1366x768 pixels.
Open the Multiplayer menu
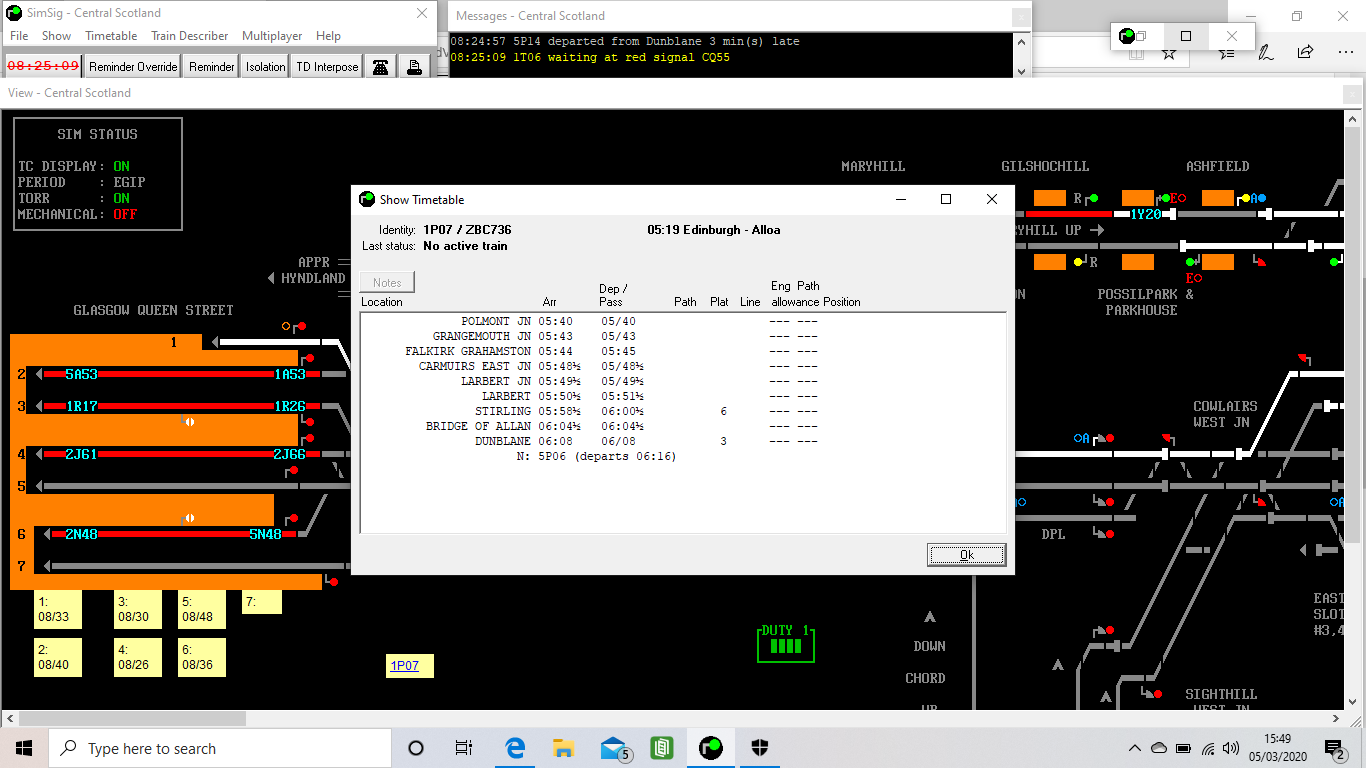(x=272, y=35)
